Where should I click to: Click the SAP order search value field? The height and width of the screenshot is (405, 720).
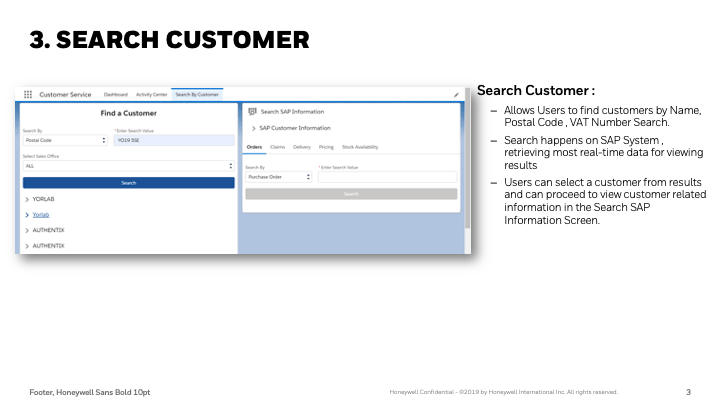click(x=387, y=177)
